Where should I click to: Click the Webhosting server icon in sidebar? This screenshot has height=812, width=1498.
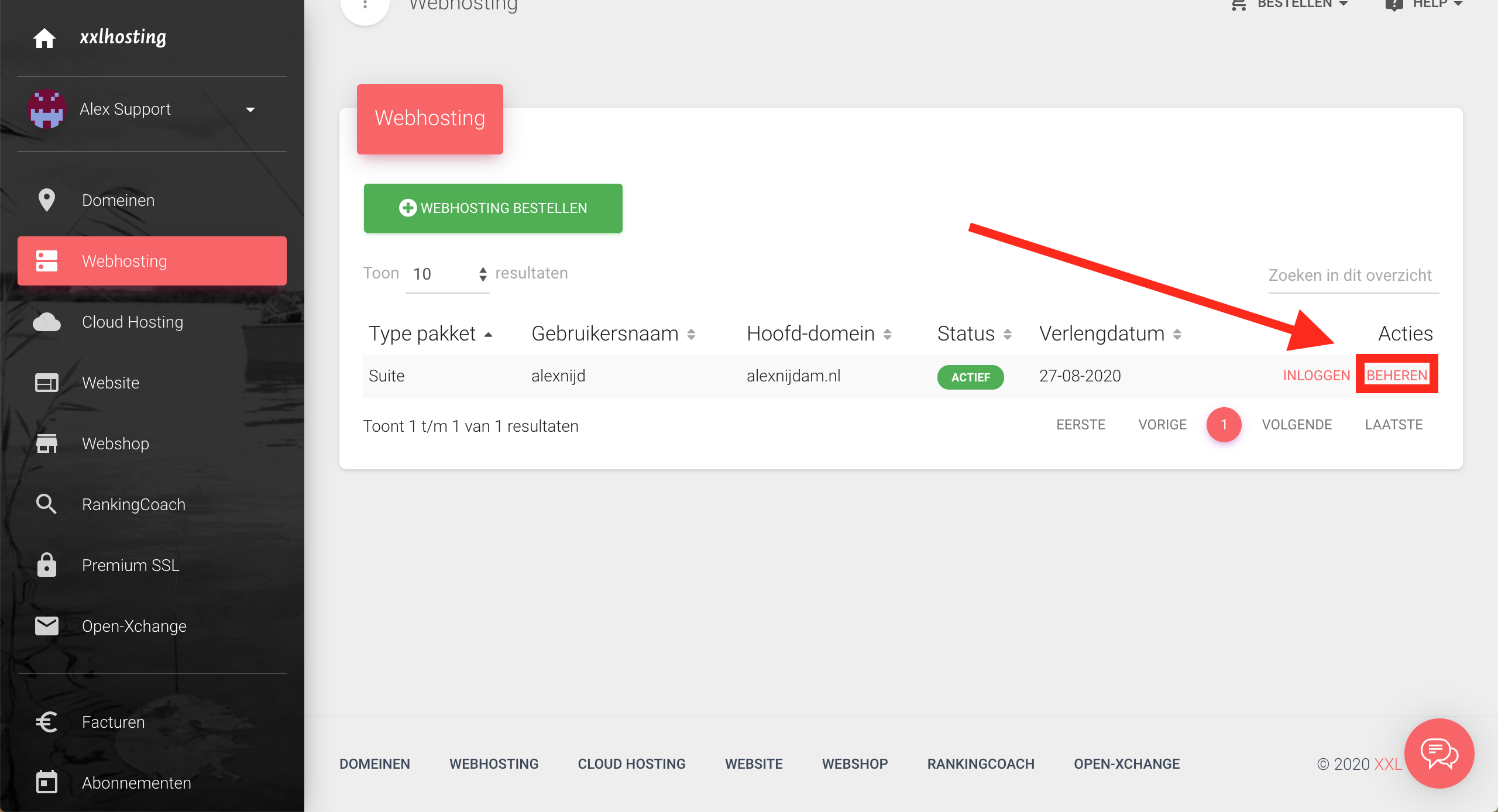pyautogui.click(x=47, y=261)
